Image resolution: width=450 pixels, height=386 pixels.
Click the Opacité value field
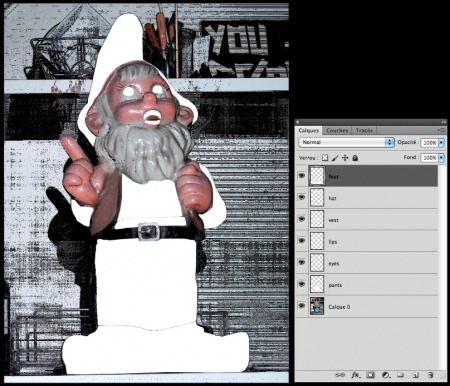click(429, 143)
